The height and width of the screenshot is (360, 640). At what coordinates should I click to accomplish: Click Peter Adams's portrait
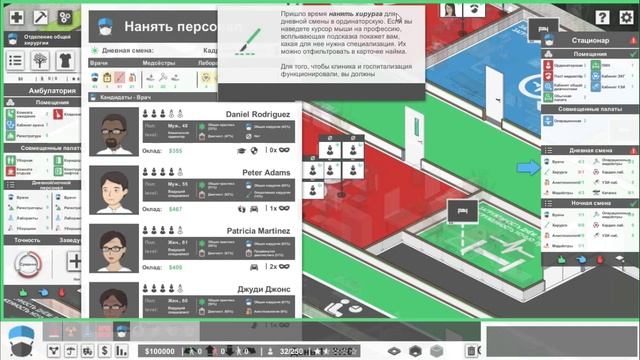(x=114, y=191)
